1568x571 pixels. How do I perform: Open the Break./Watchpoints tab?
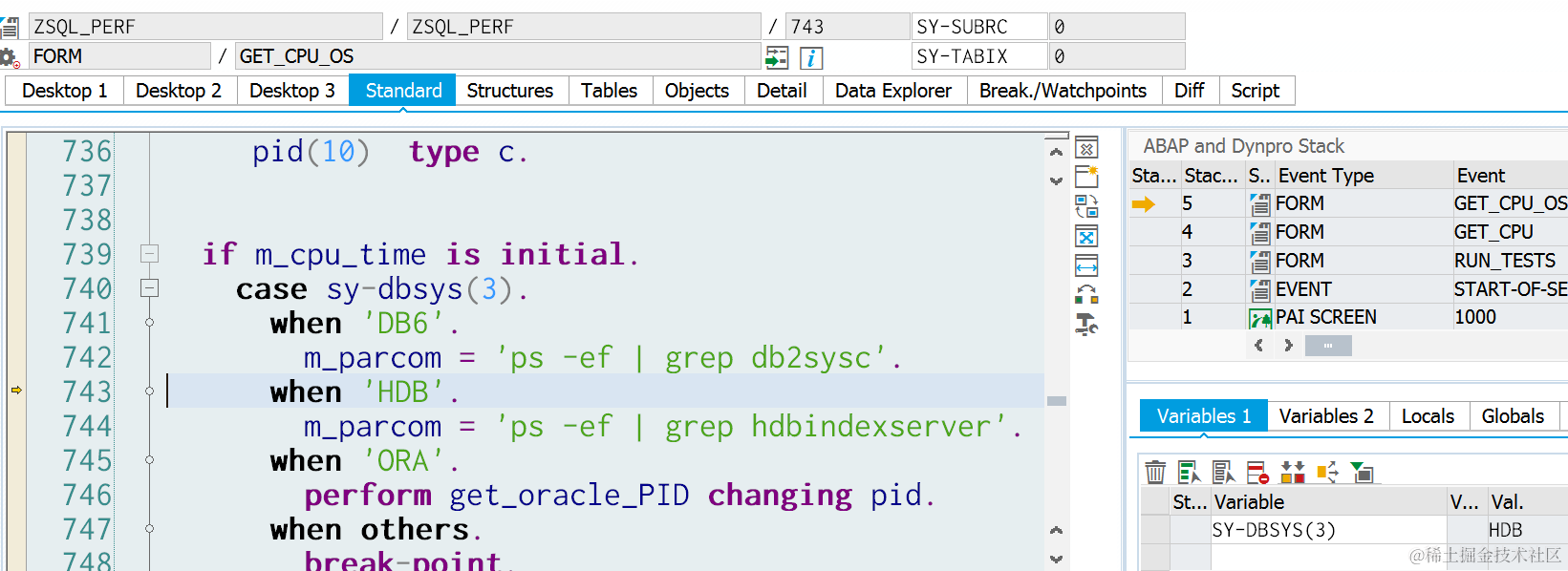1063,91
